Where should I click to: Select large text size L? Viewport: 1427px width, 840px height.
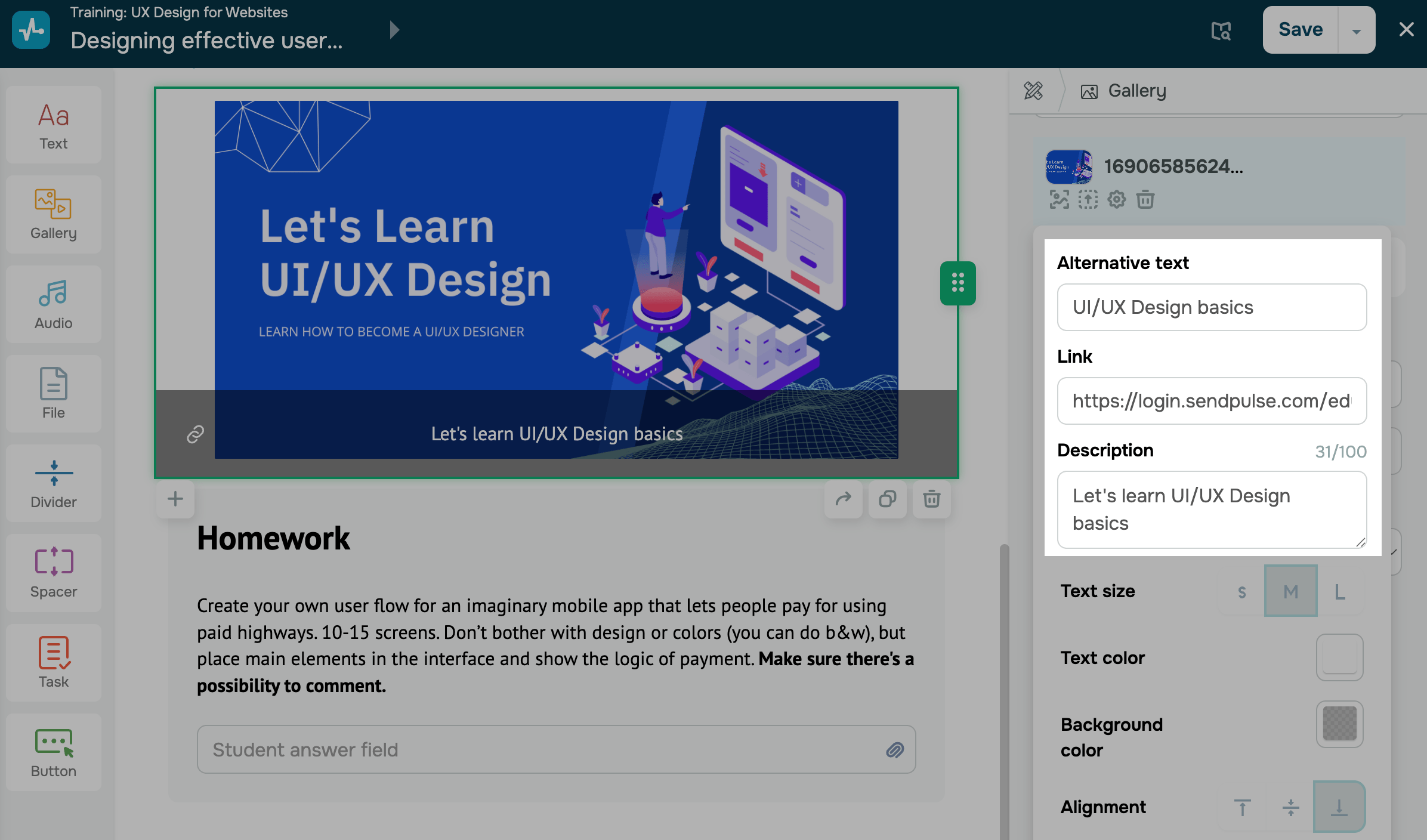pyautogui.click(x=1339, y=592)
